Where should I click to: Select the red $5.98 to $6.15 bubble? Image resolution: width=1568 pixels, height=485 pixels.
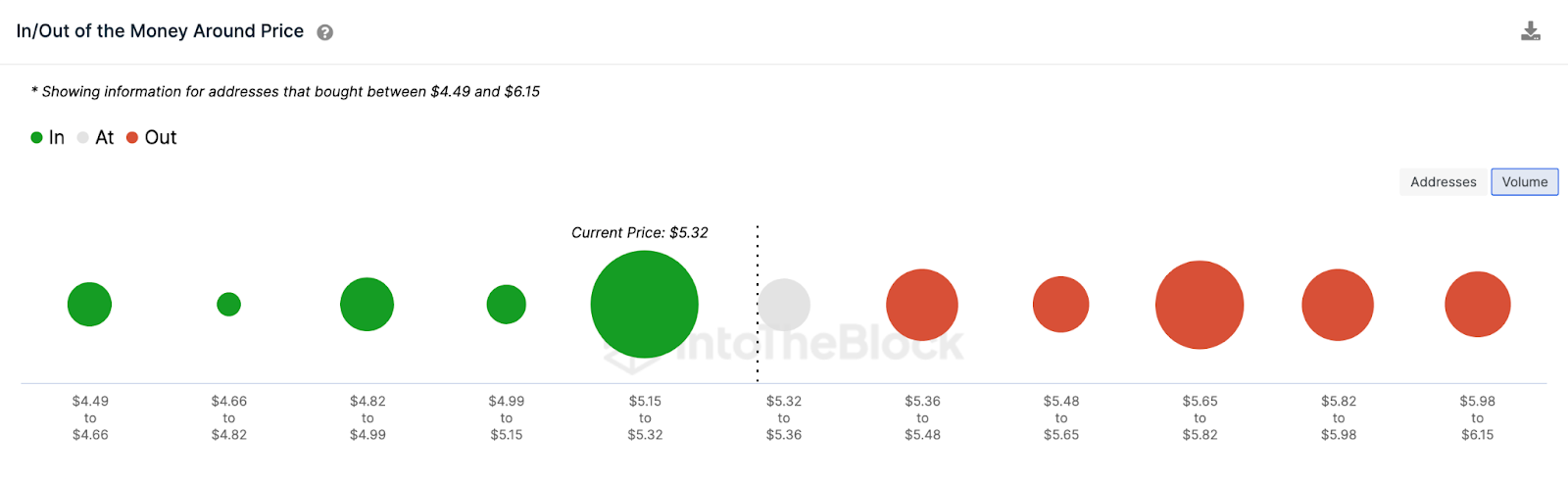(x=1477, y=305)
